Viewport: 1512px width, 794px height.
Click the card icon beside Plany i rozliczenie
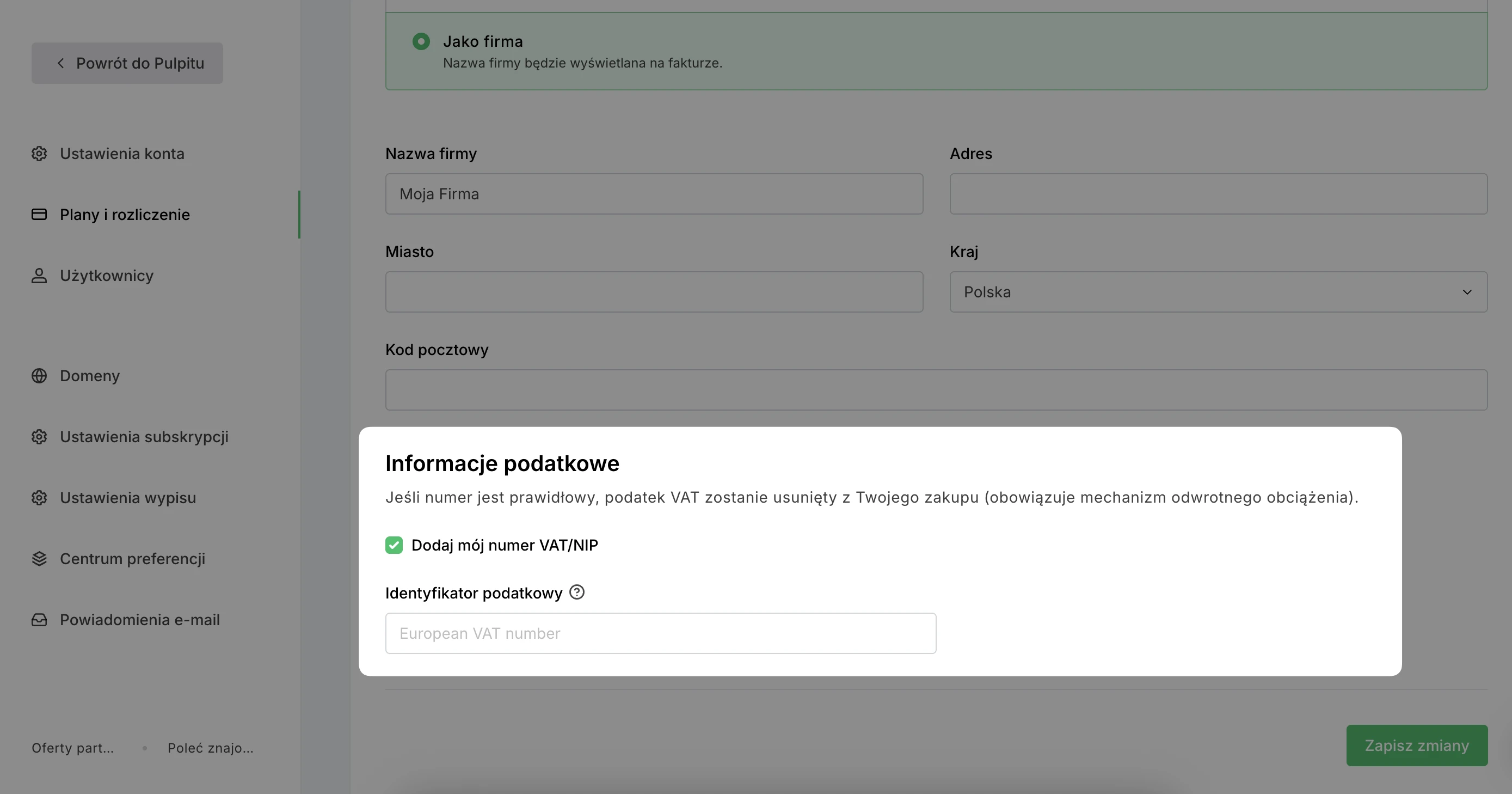[39, 215]
